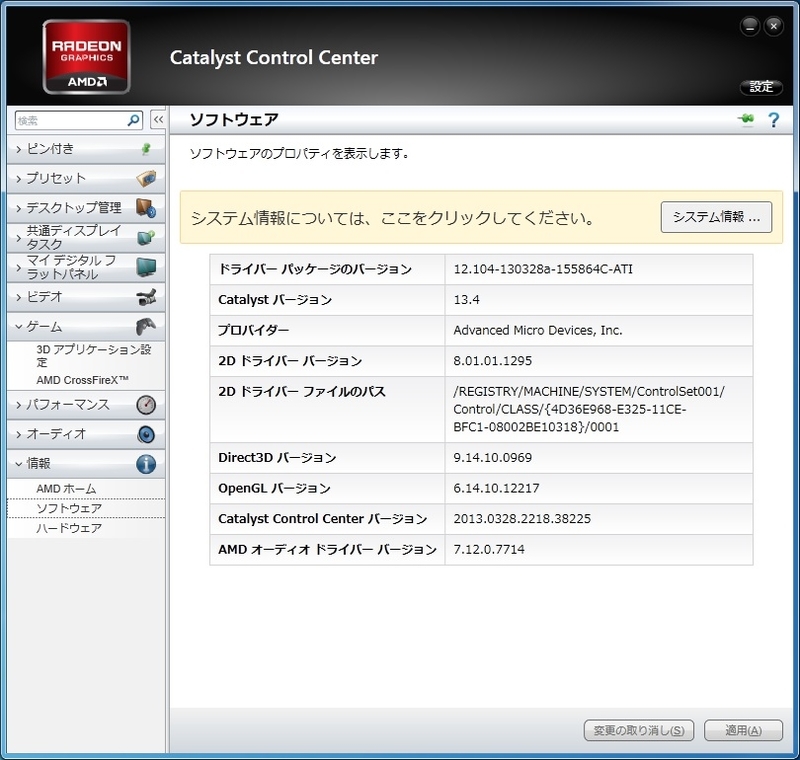The height and width of the screenshot is (760, 800).
Task: Minimize the Catalyst Control Center window
Action: click(x=749, y=27)
